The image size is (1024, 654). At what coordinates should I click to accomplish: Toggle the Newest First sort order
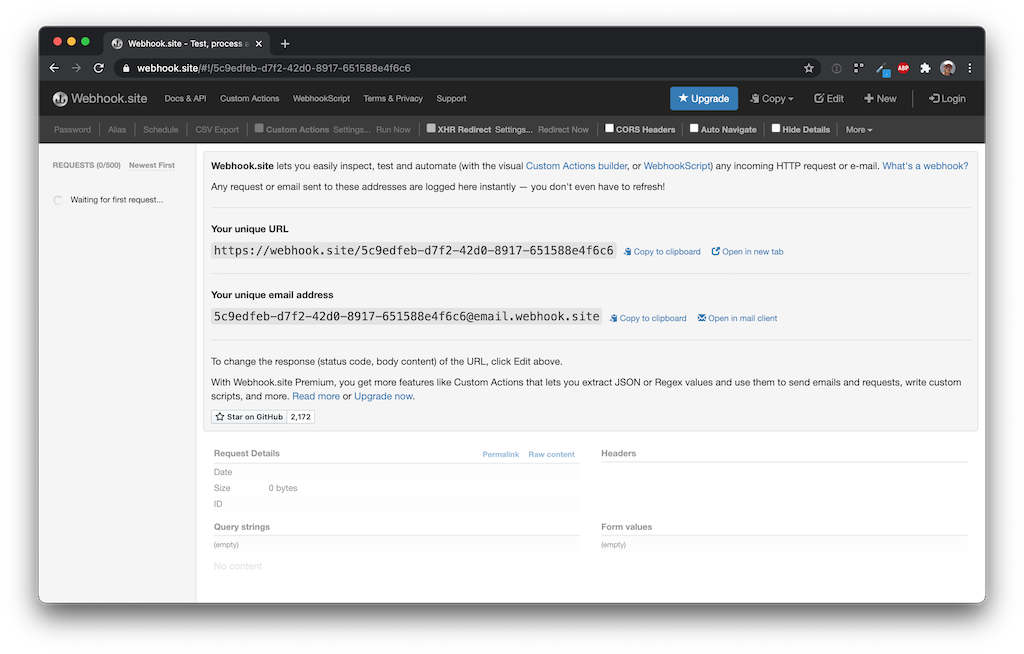(x=152, y=165)
